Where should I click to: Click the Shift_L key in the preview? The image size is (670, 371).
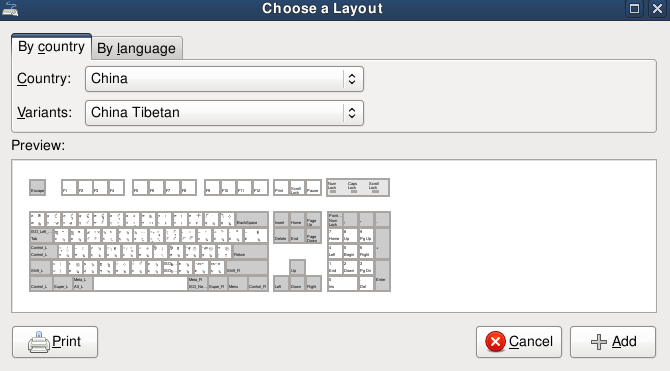click(x=41, y=268)
